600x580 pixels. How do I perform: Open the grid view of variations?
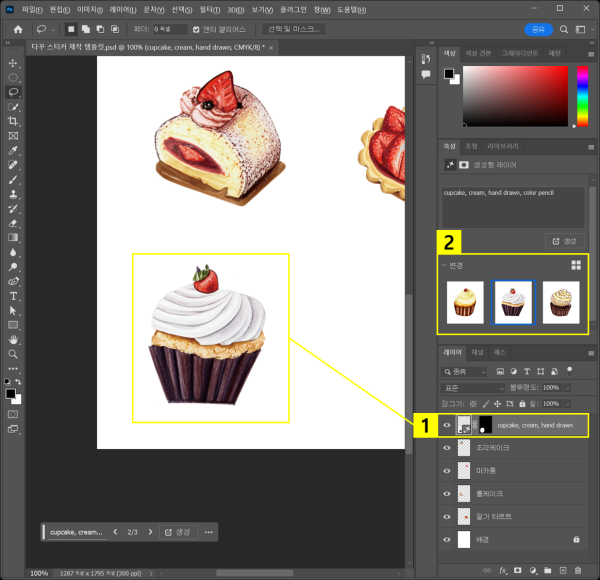576,265
